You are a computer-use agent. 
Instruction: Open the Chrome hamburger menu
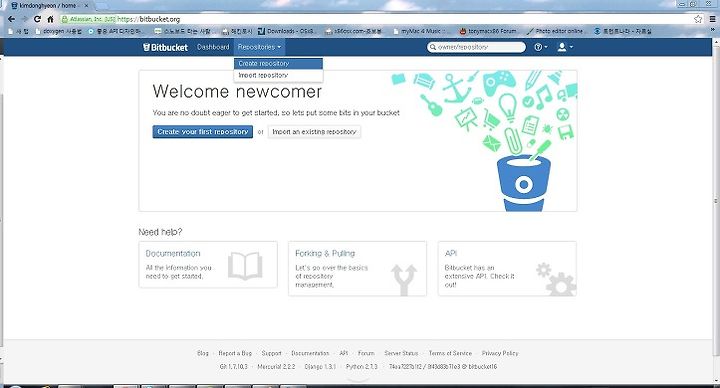(x=713, y=19)
